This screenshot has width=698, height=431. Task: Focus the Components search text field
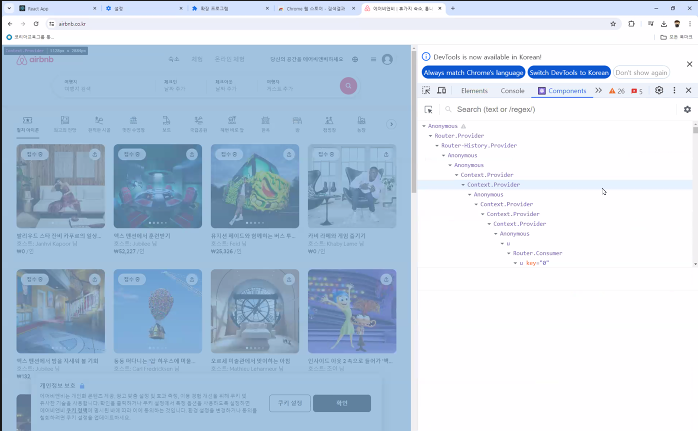(x=565, y=110)
